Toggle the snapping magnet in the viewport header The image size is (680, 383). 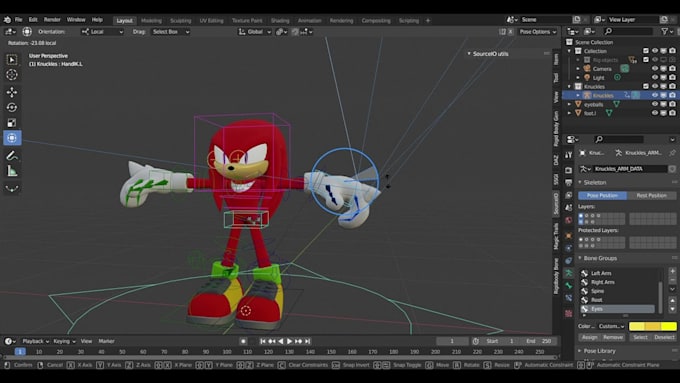295,32
